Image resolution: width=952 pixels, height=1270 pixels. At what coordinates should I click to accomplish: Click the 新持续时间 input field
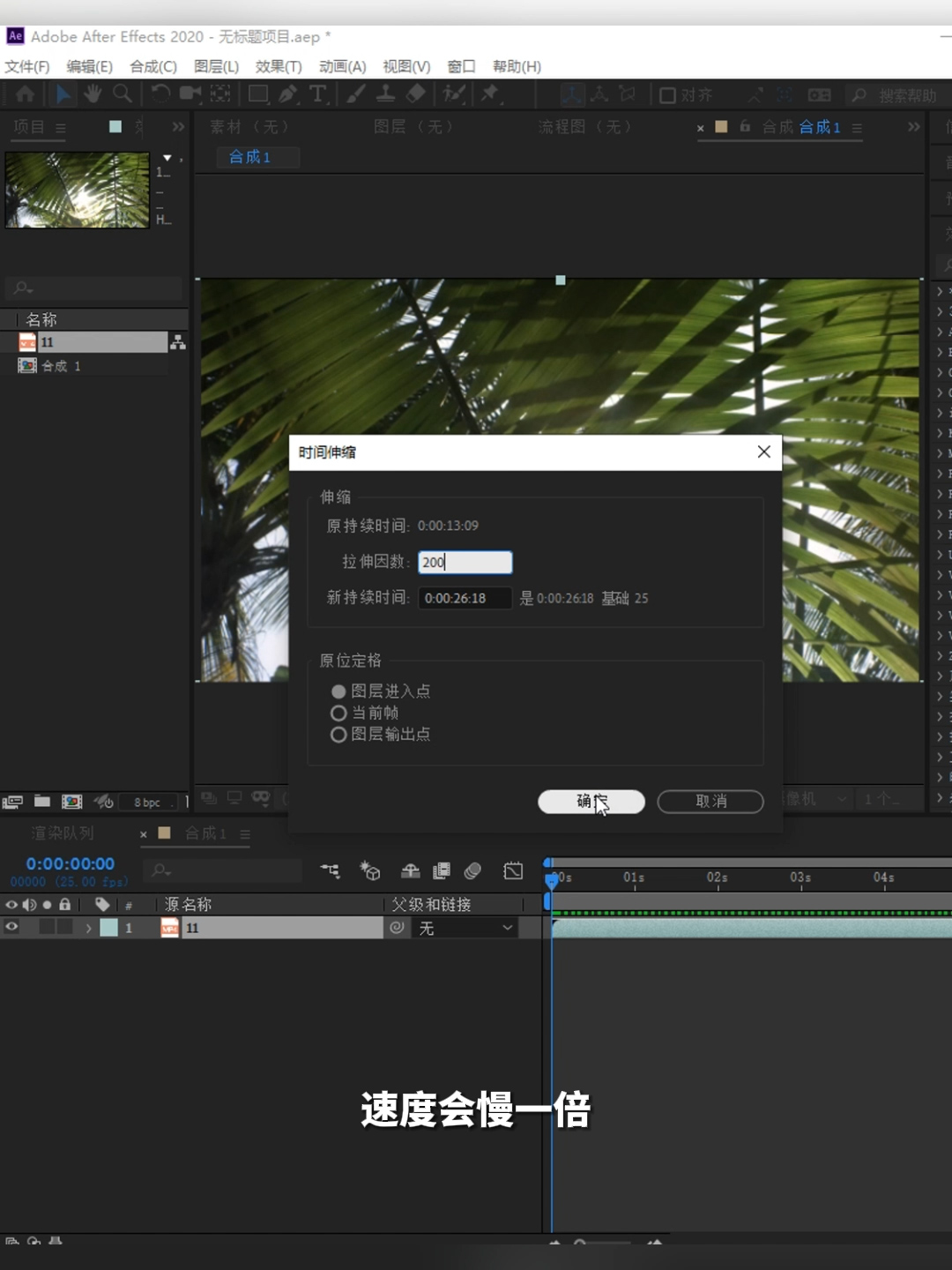(465, 598)
